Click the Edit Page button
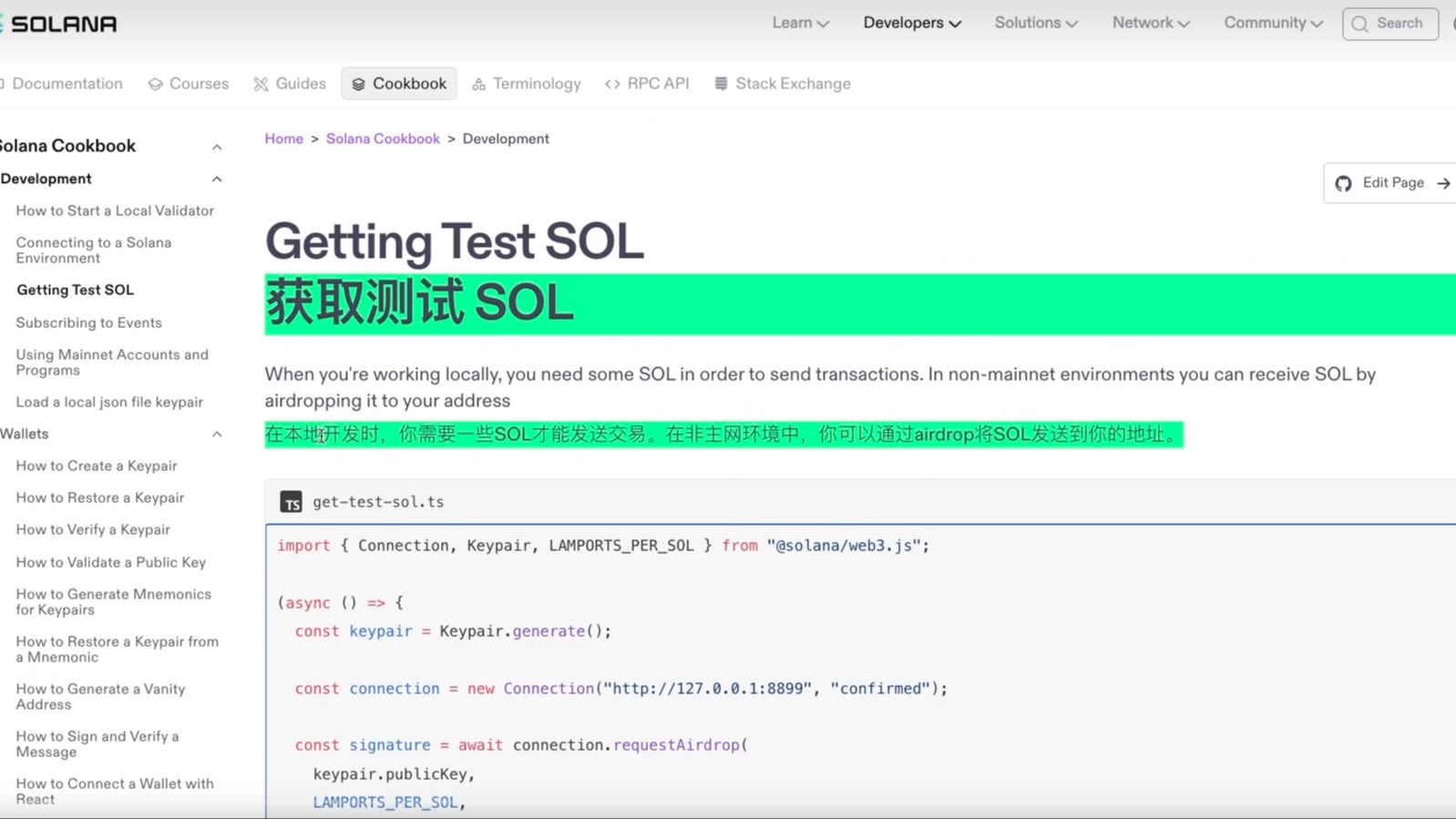This screenshot has height=819, width=1456. (1389, 183)
